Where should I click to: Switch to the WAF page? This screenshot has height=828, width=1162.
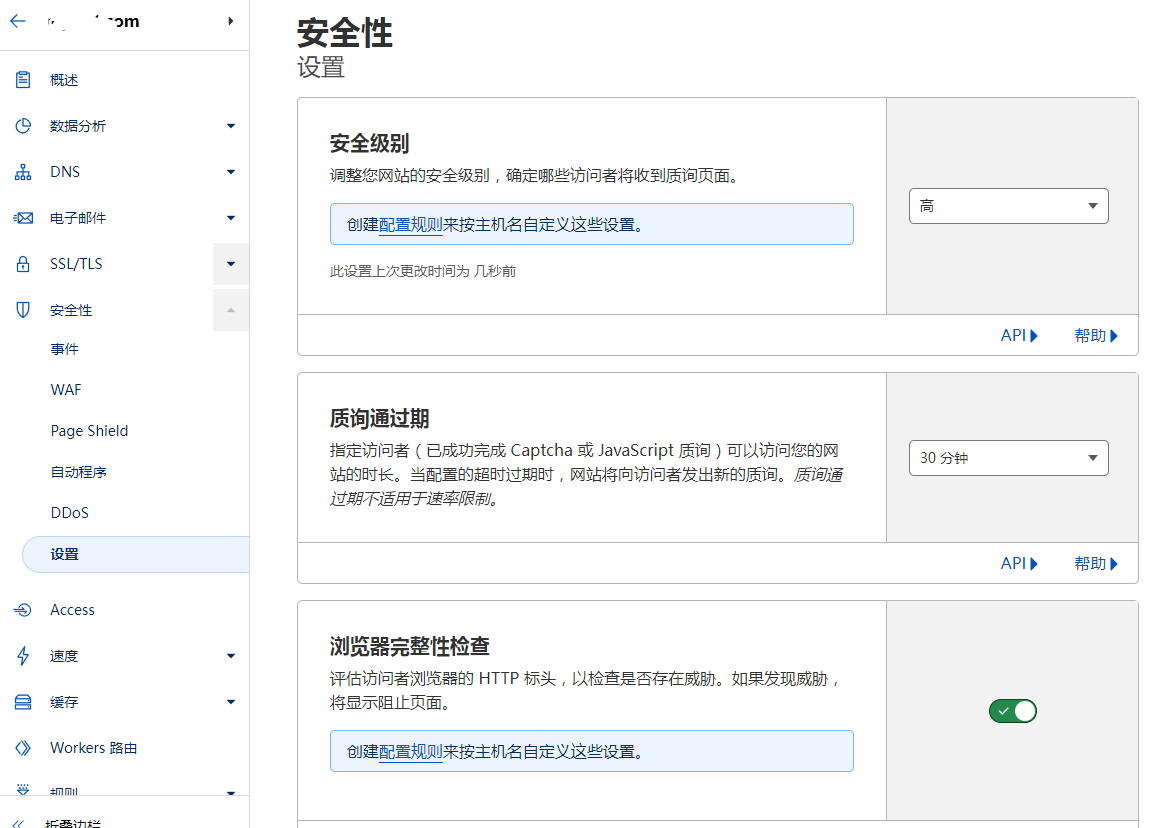(x=64, y=389)
